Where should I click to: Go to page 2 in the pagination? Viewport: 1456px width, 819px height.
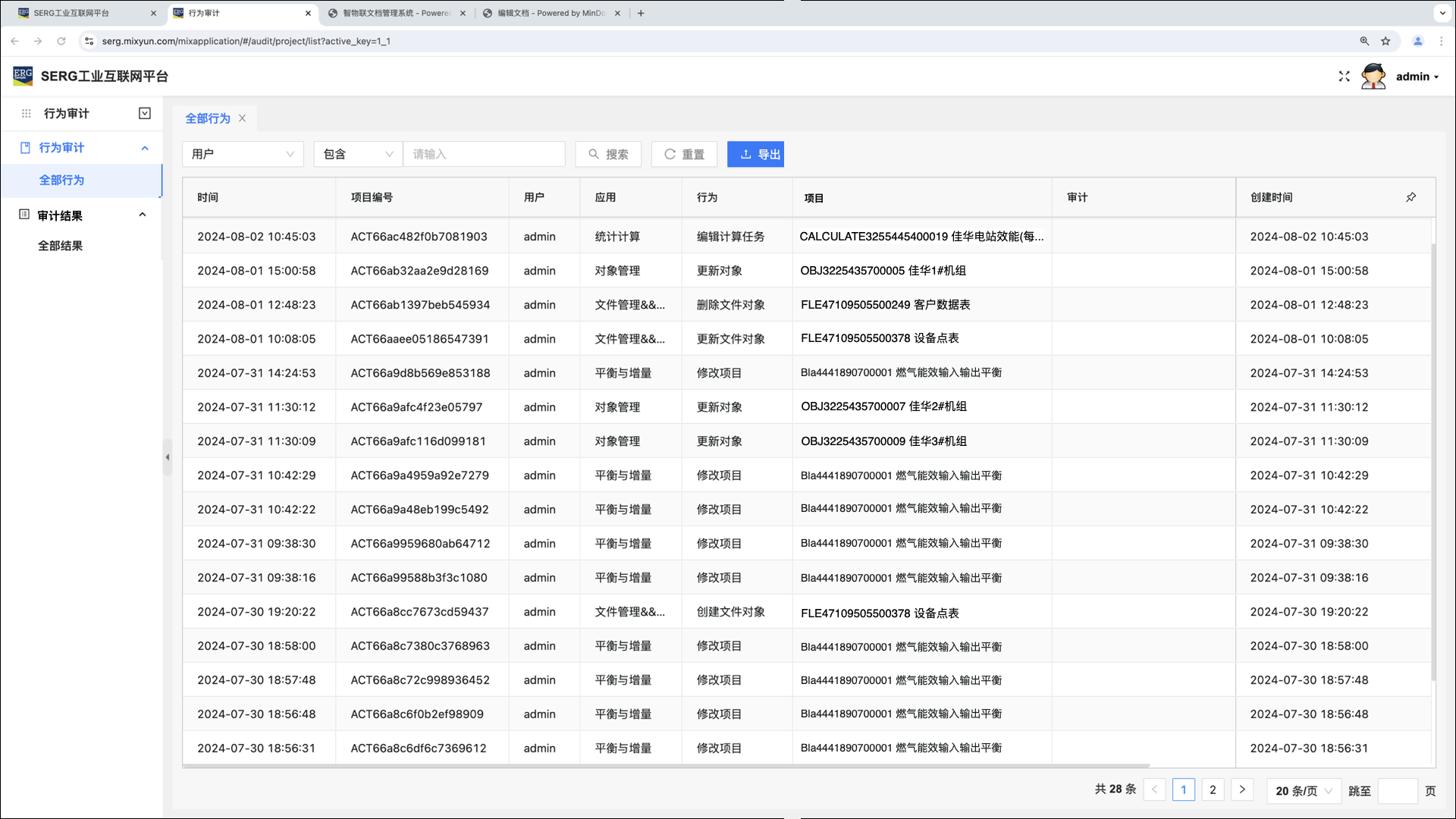[x=1213, y=790]
